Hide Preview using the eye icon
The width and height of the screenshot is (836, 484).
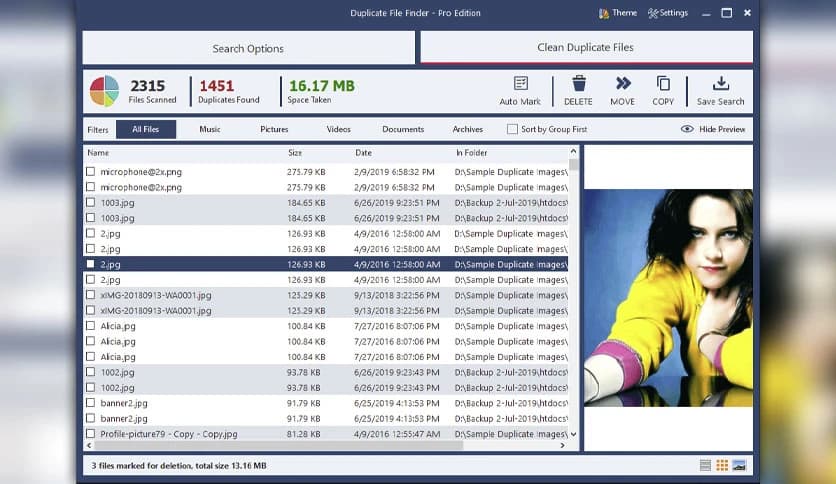[x=687, y=129]
